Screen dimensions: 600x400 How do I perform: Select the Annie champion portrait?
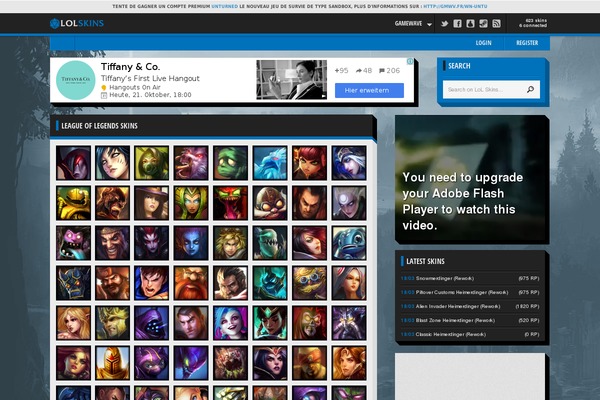310,163
